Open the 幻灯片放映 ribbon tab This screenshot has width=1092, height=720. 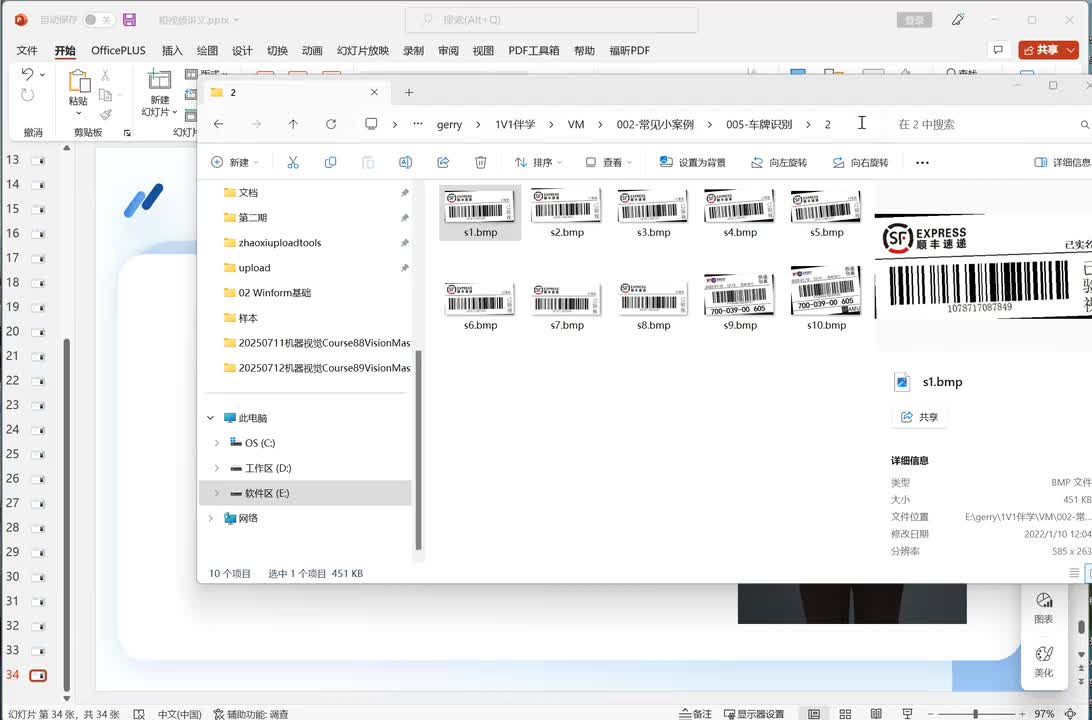point(363,50)
